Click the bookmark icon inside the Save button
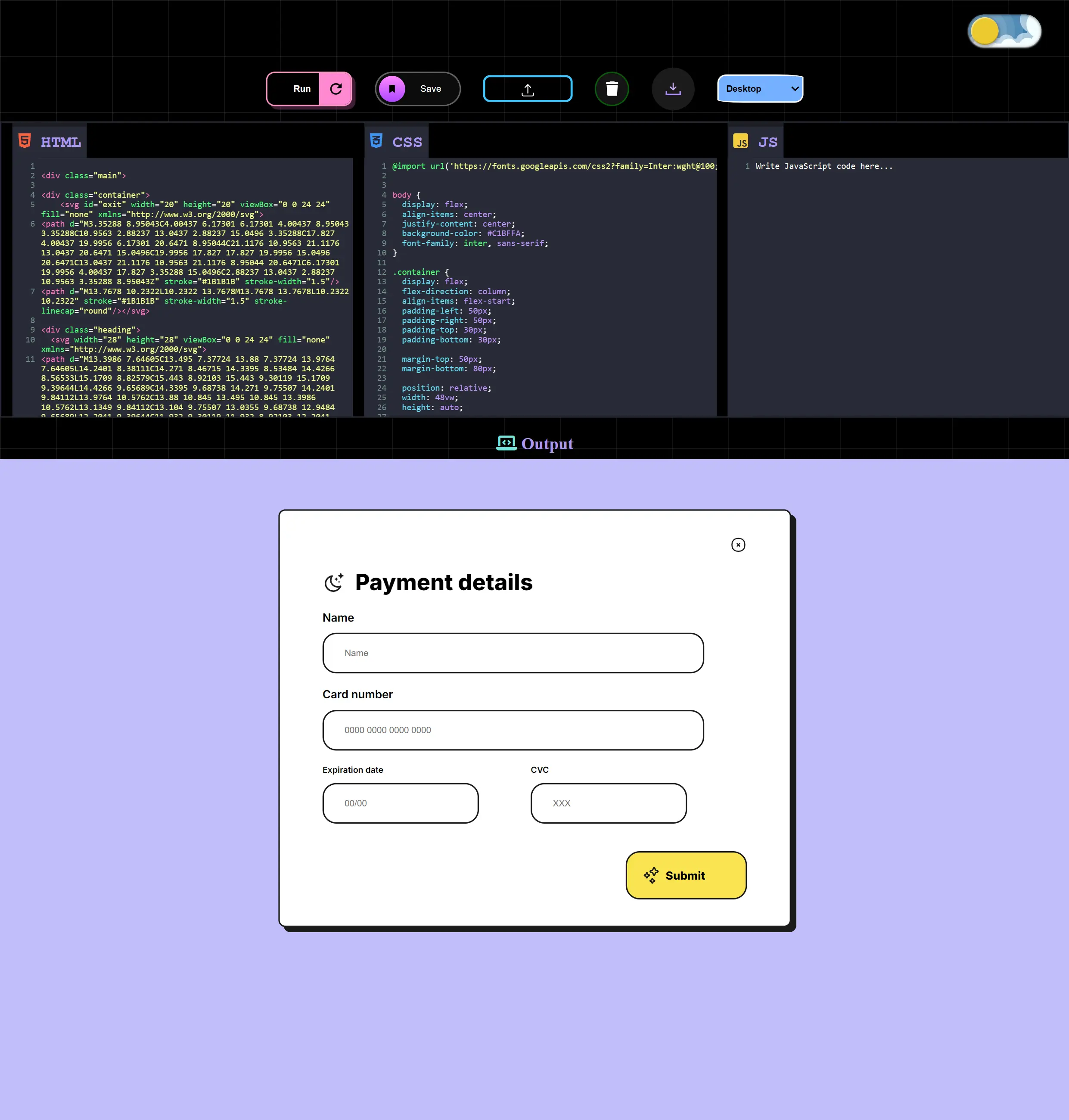Viewport: 1069px width, 1120px height. pos(392,88)
